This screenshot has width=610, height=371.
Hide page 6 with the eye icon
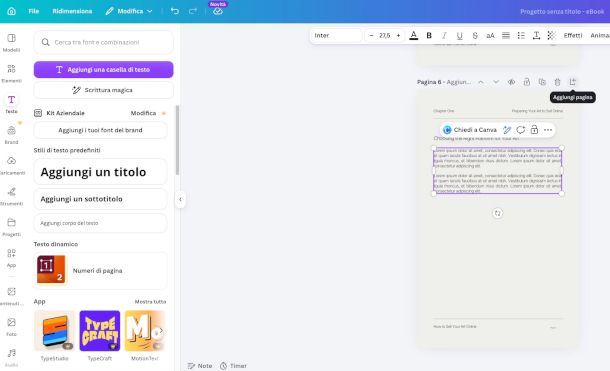511,82
